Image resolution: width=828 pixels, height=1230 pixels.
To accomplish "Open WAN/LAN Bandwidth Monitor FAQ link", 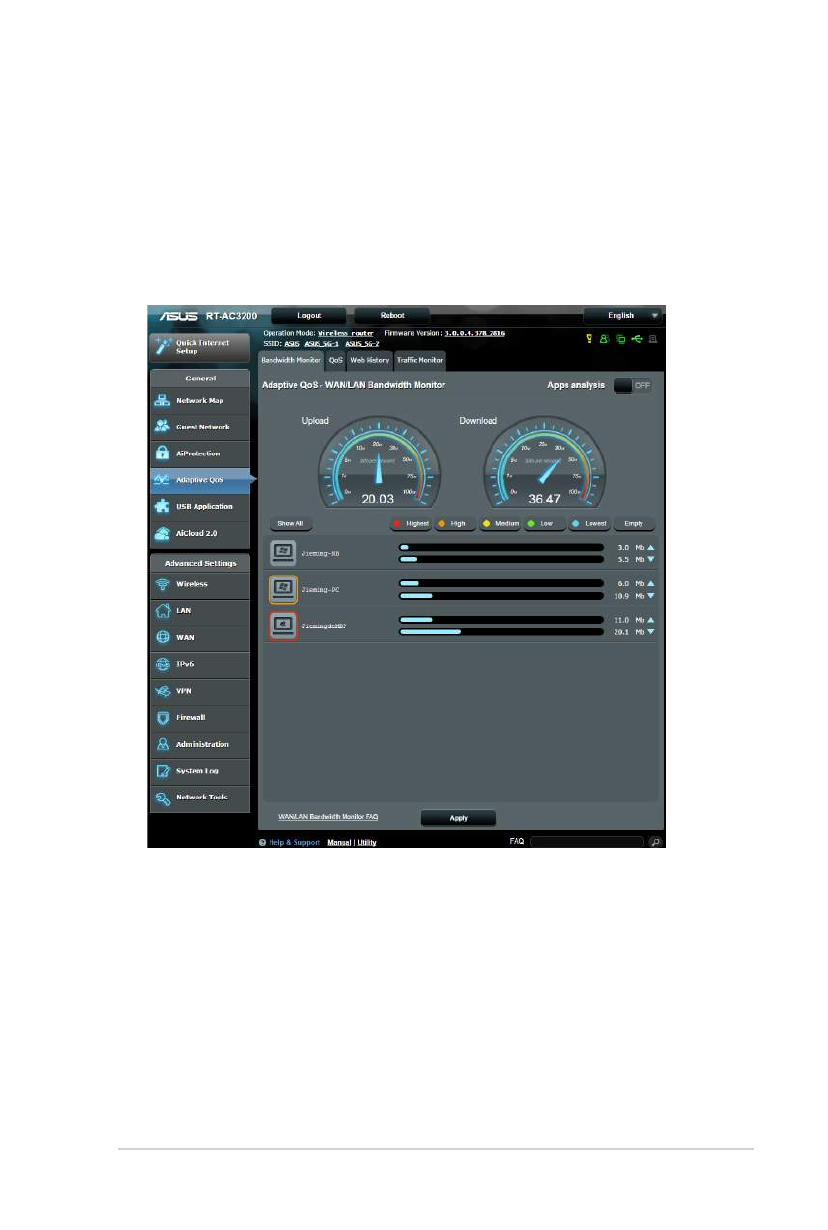I will [327, 817].
